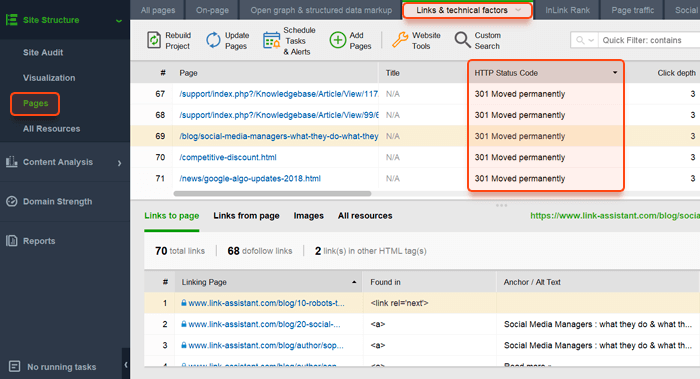700x379 pixels.
Task: Click the Quick Filter input field
Action: [649, 40]
